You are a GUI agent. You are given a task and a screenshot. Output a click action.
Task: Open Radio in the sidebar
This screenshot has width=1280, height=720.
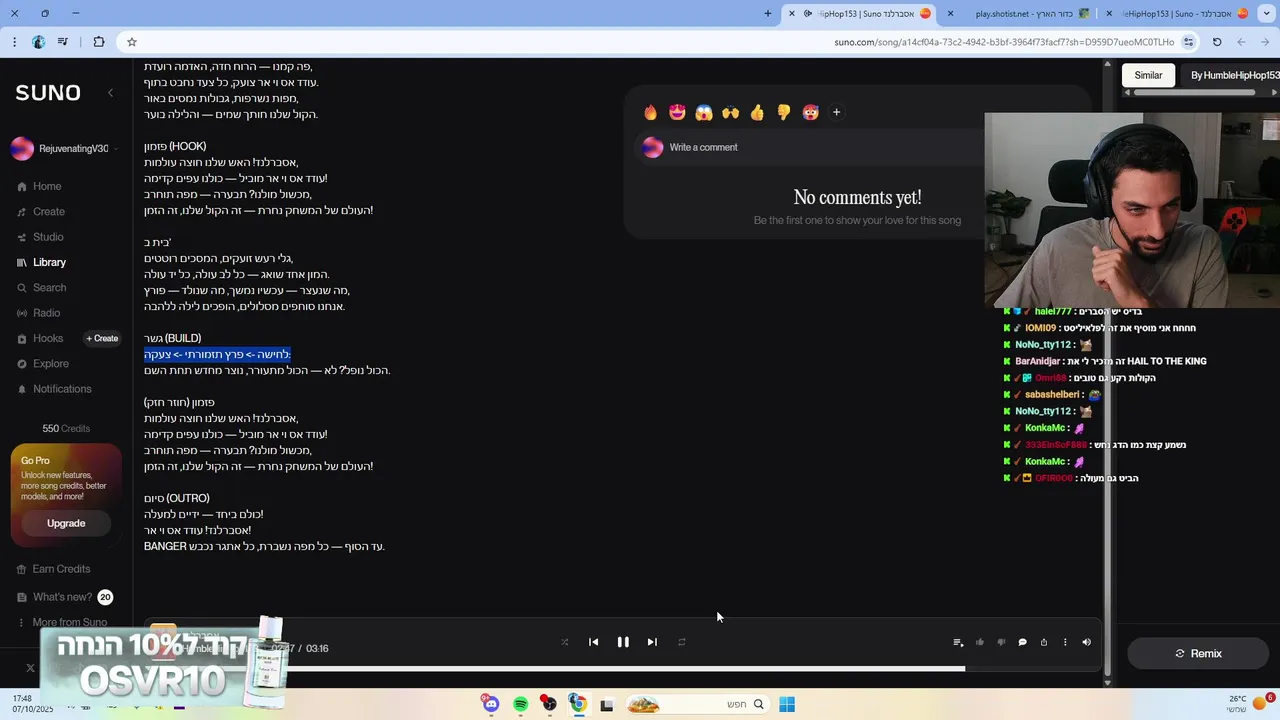pos(38,313)
